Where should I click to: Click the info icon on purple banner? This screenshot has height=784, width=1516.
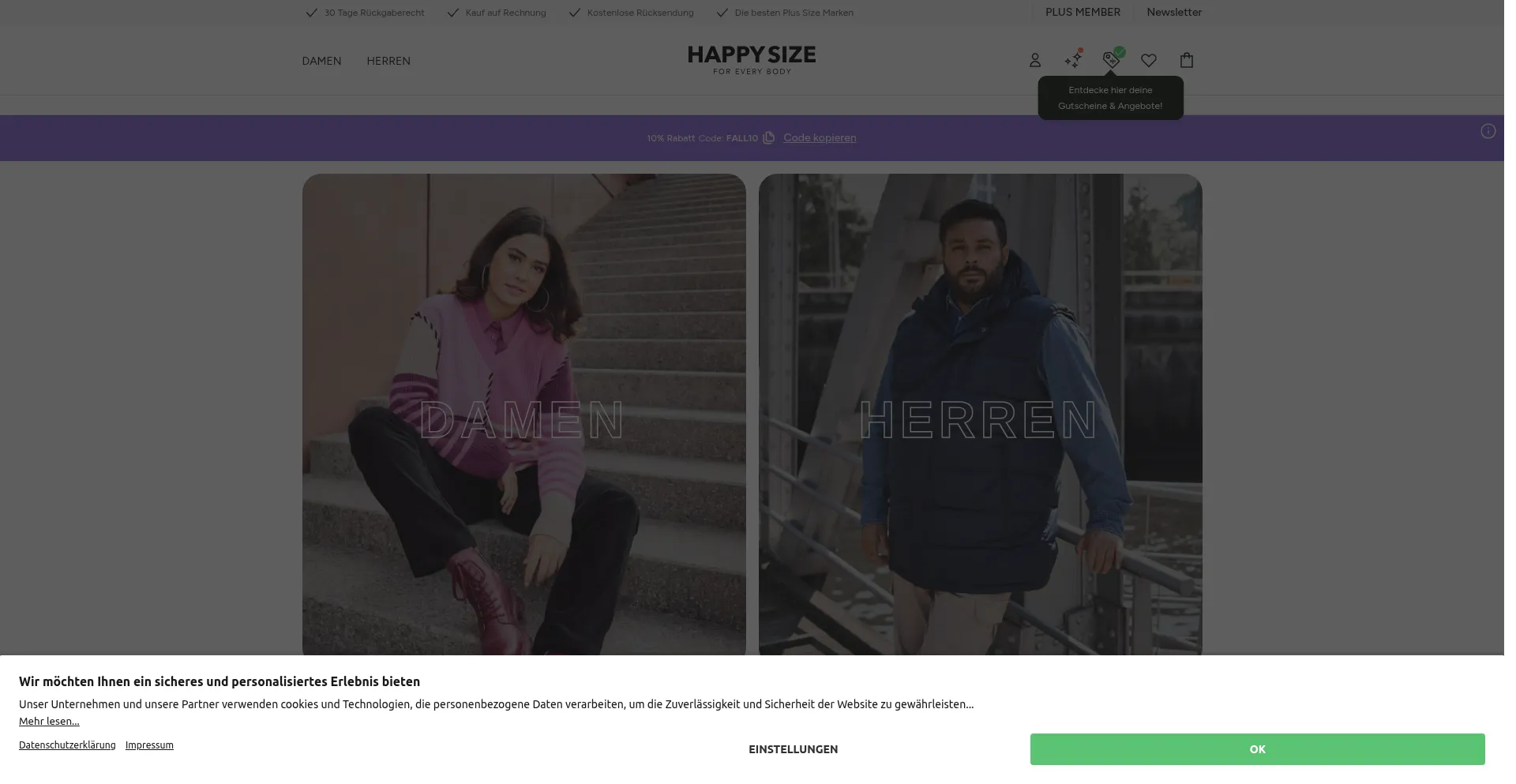click(1488, 131)
